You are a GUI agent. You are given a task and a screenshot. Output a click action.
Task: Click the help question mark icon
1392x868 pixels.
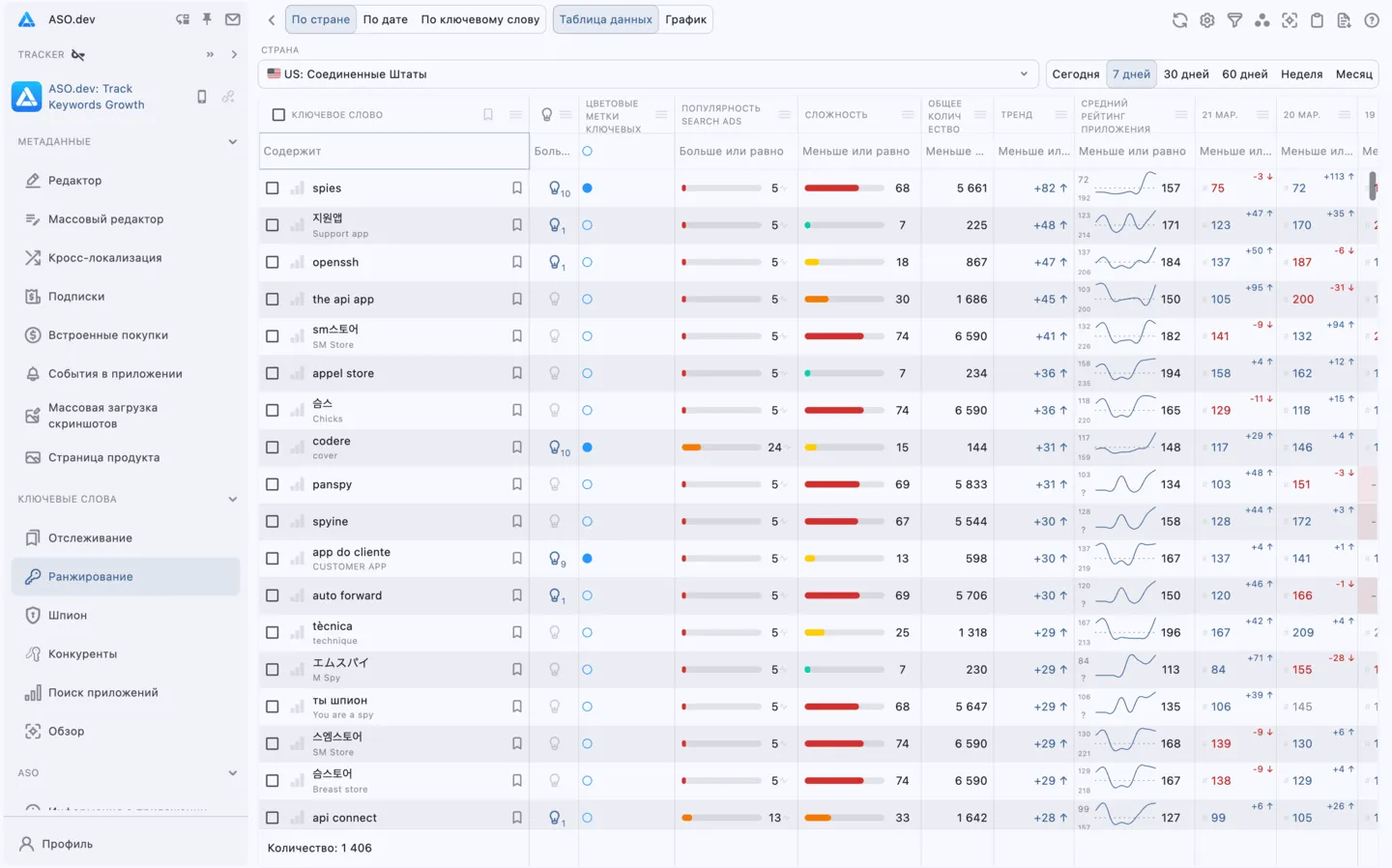(1371, 20)
